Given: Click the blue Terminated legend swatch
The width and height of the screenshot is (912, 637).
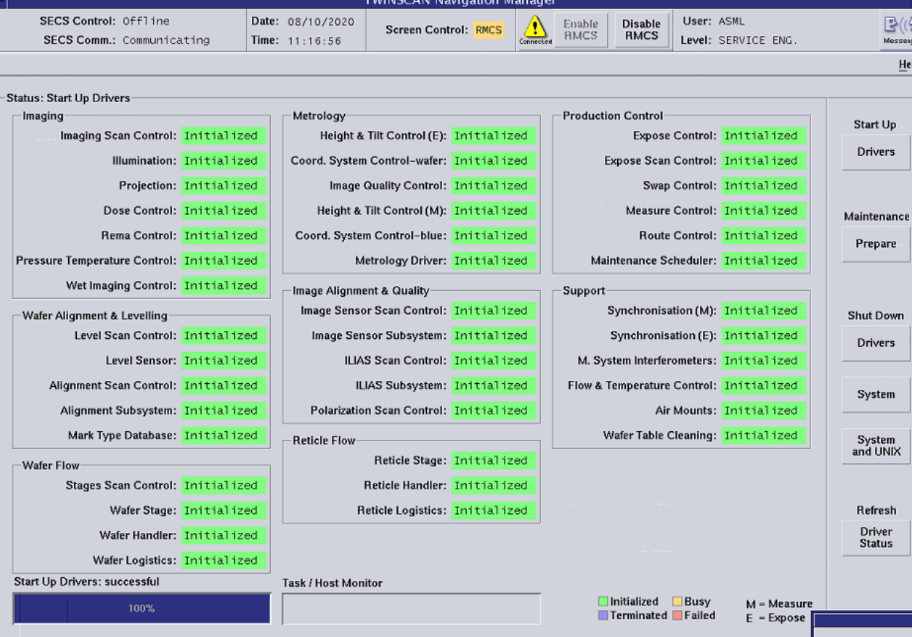Looking at the screenshot, I should coord(601,616).
